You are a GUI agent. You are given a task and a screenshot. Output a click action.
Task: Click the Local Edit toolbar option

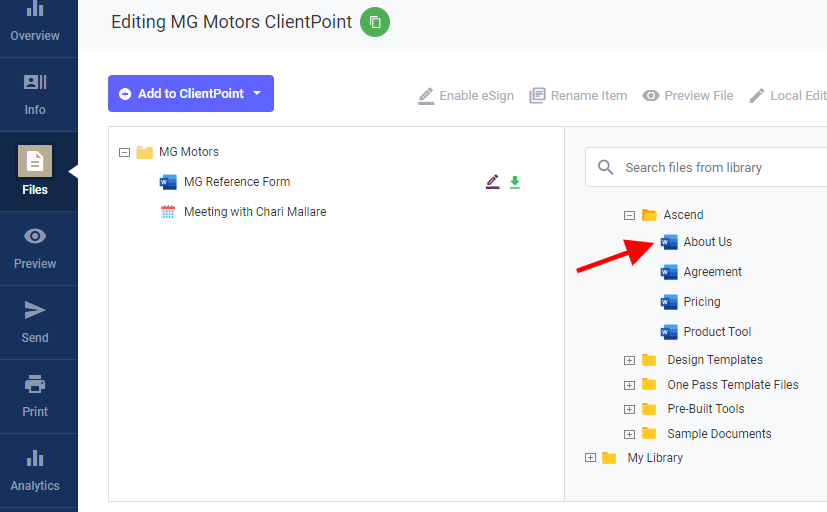[788, 95]
